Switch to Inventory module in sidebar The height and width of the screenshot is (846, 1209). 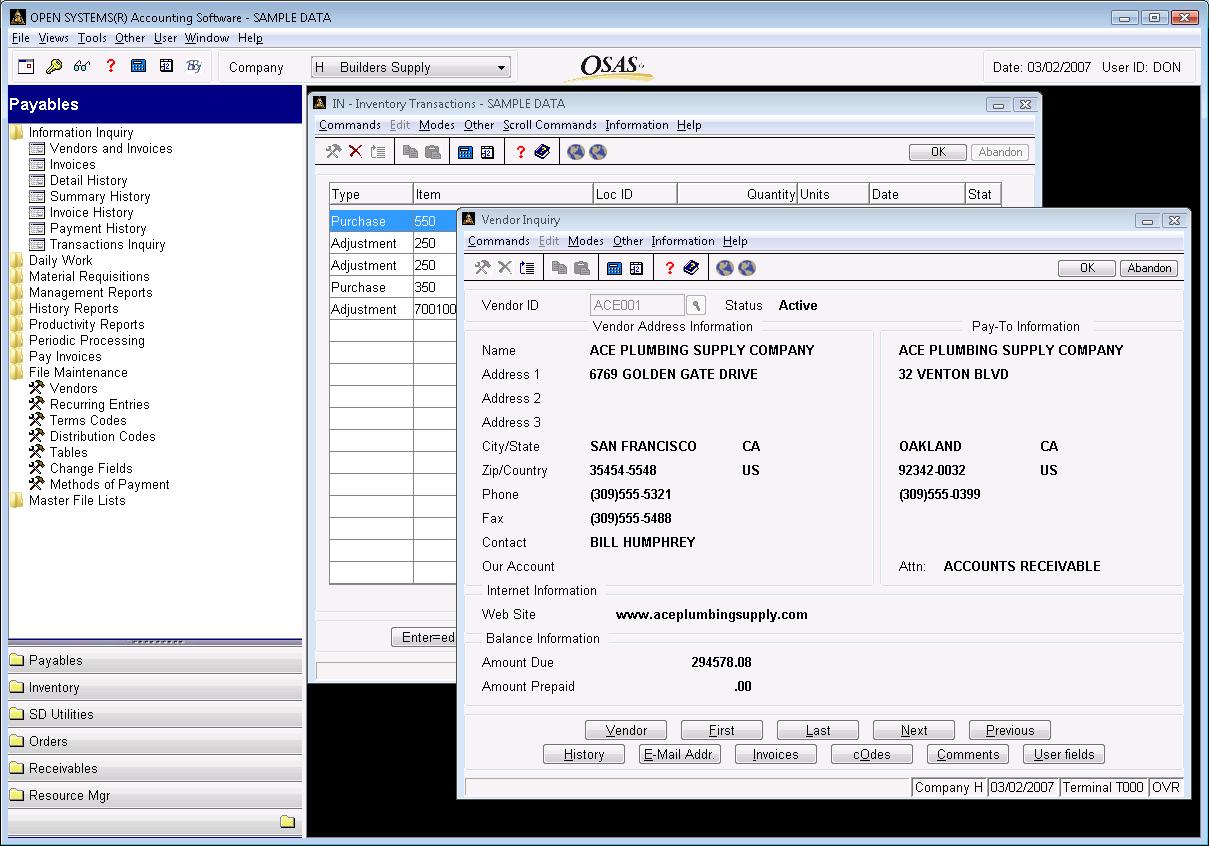pyautogui.click(x=155, y=687)
